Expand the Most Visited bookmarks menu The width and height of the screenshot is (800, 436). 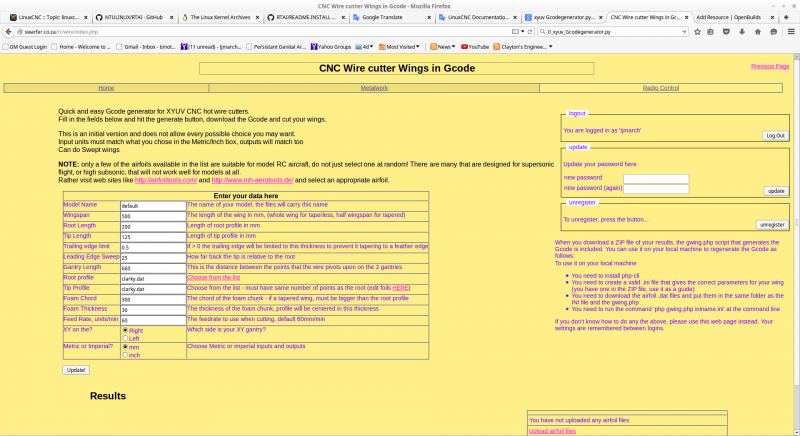404,46
